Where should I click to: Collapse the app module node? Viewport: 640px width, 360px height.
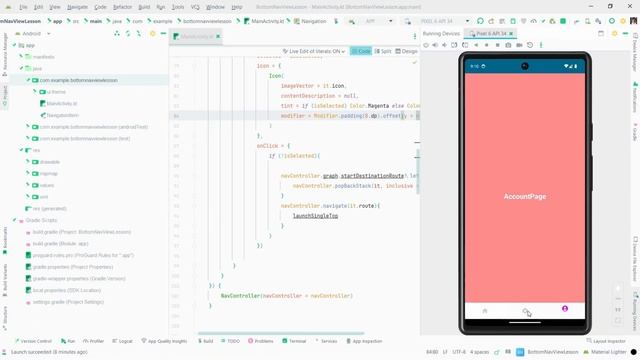pos(15,45)
